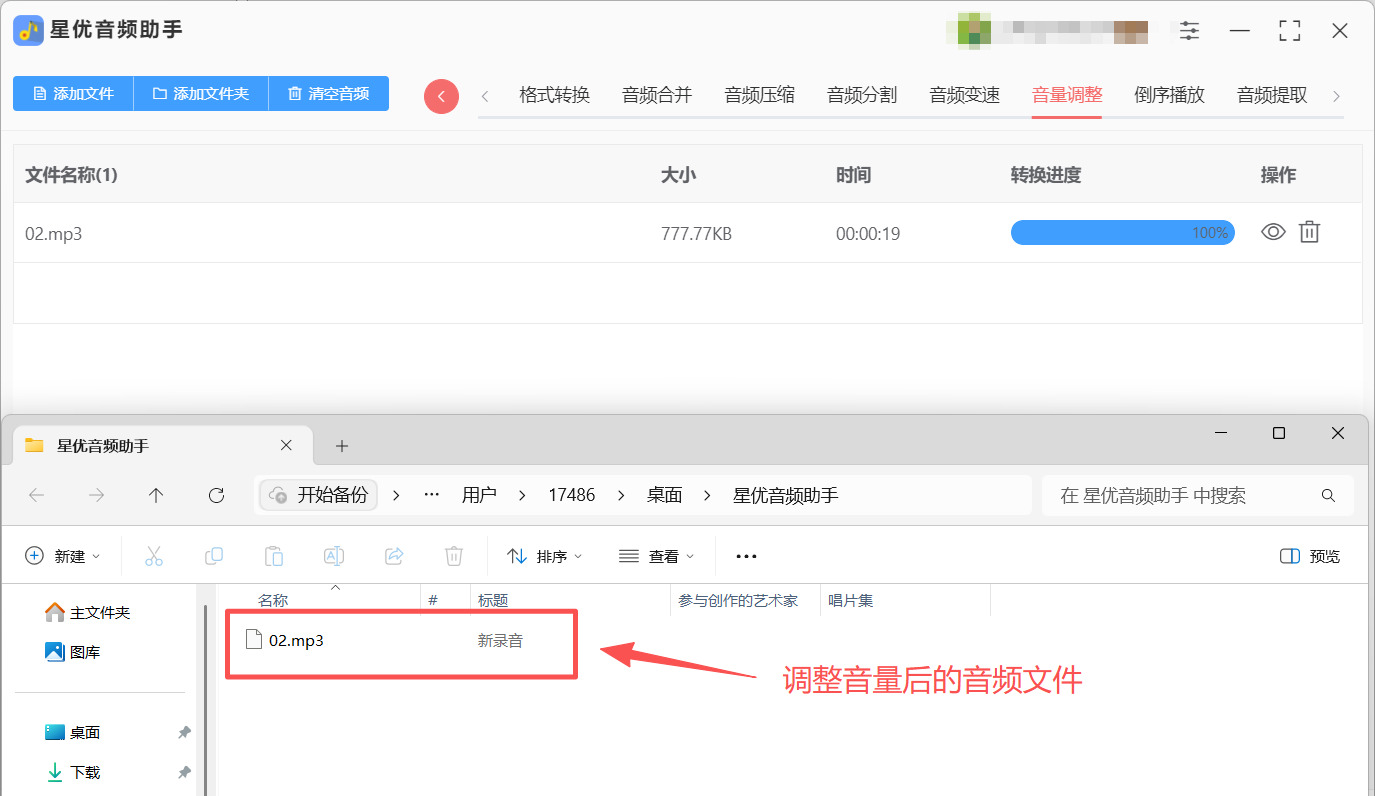Click the 777.77KB size value
This screenshot has height=796, width=1375.
point(696,234)
